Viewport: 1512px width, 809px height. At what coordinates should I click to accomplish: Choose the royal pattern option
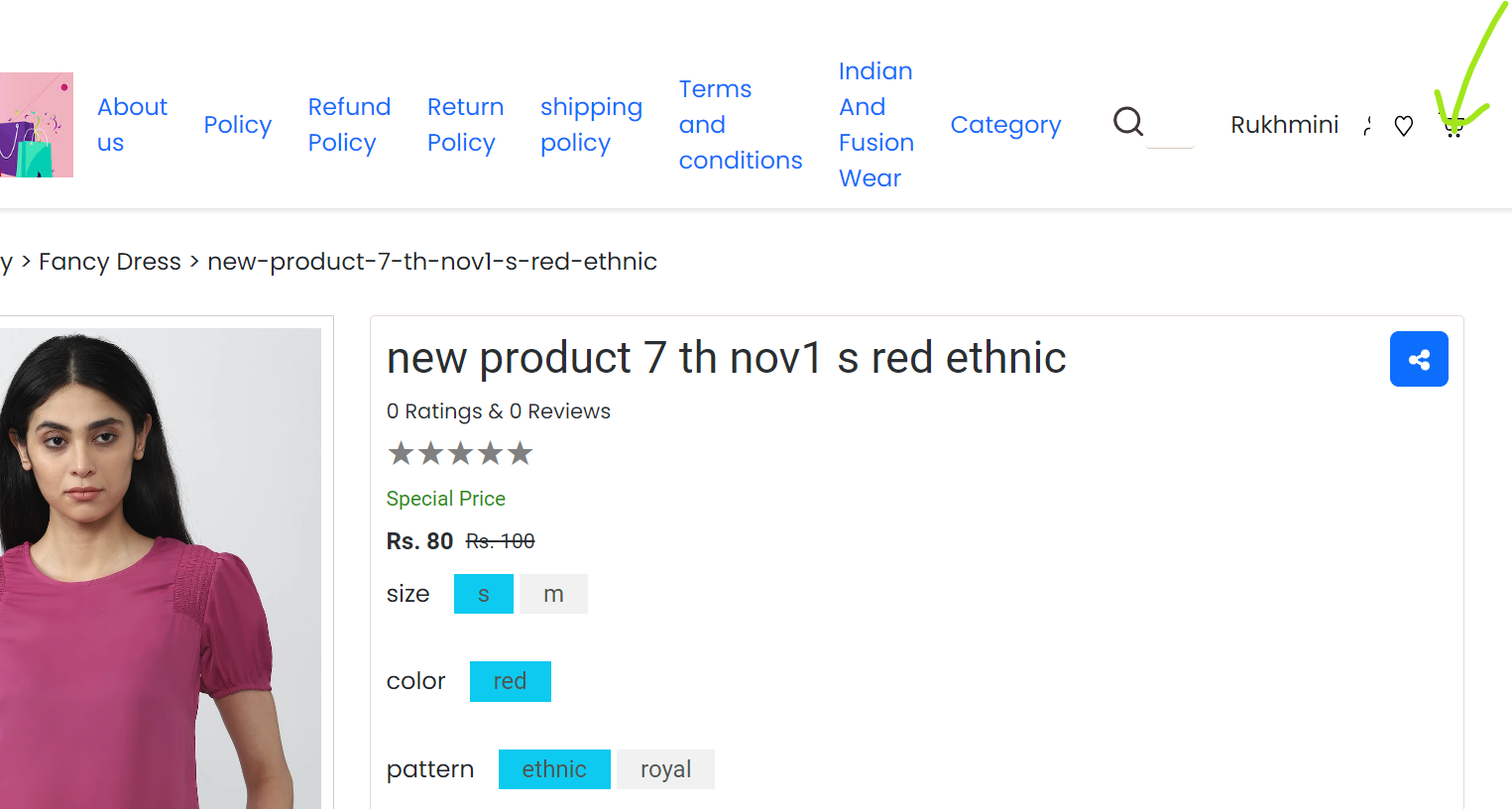pyautogui.click(x=665, y=769)
